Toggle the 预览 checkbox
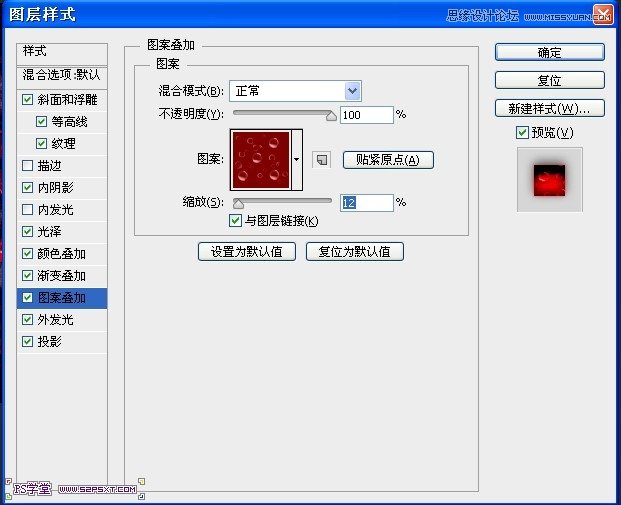Screen dimensions: 621x505 point(522,133)
